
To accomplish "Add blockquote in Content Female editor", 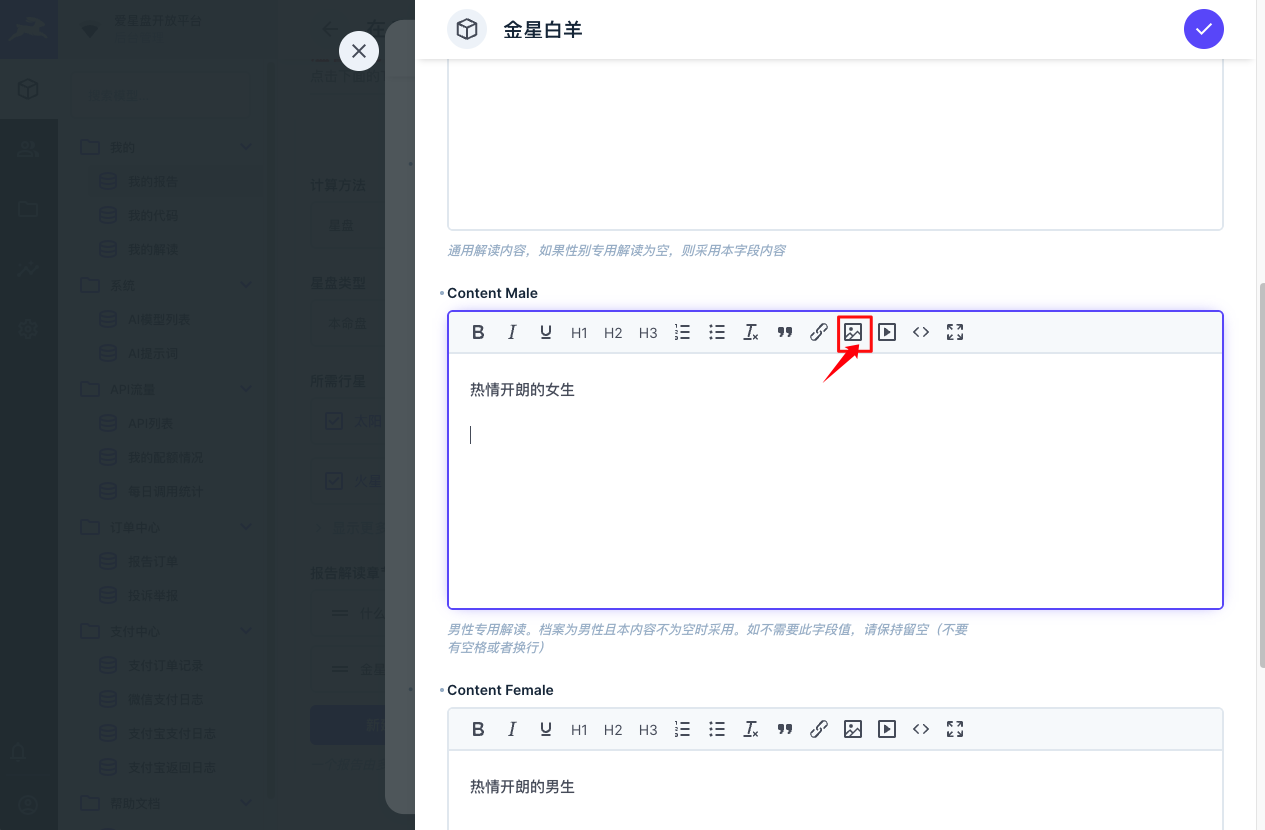I will tap(785, 729).
